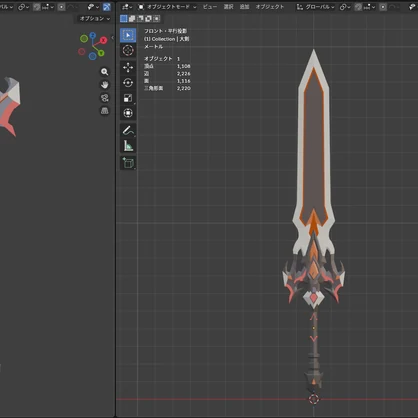
Task: Select the Box Select tool in the toolbar
Action: pos(128,35)
